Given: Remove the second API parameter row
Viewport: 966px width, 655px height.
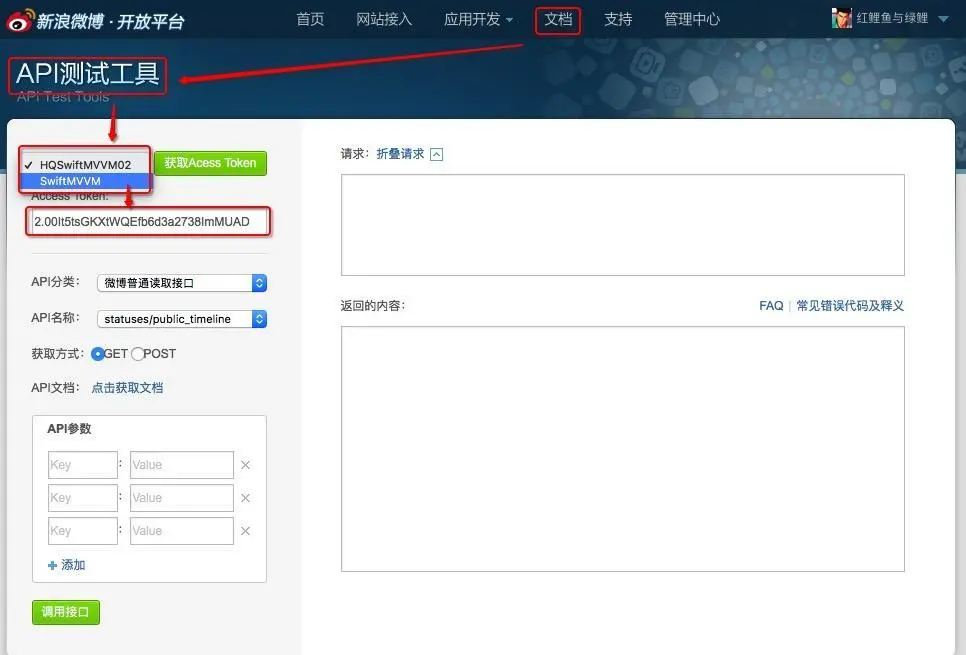Looking at the screenshot, I should coord(245,498).
